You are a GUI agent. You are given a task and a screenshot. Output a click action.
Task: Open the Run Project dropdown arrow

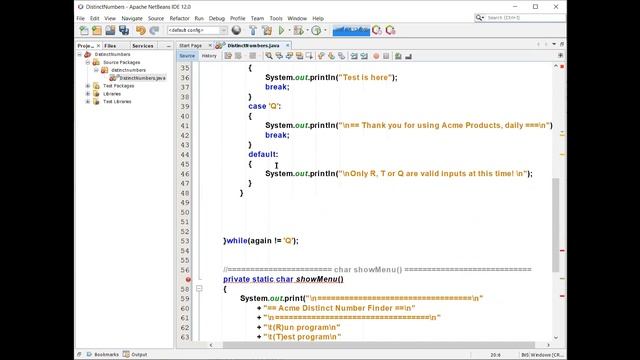pyautogui.click(x=289, y=30)
